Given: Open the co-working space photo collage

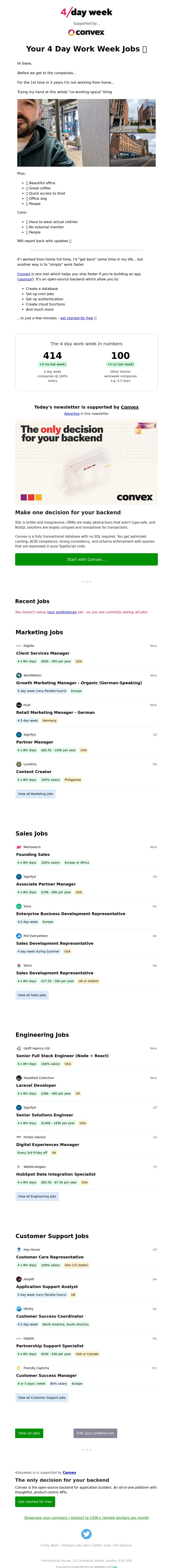Looking at the screenshot, I should (86, 133).
